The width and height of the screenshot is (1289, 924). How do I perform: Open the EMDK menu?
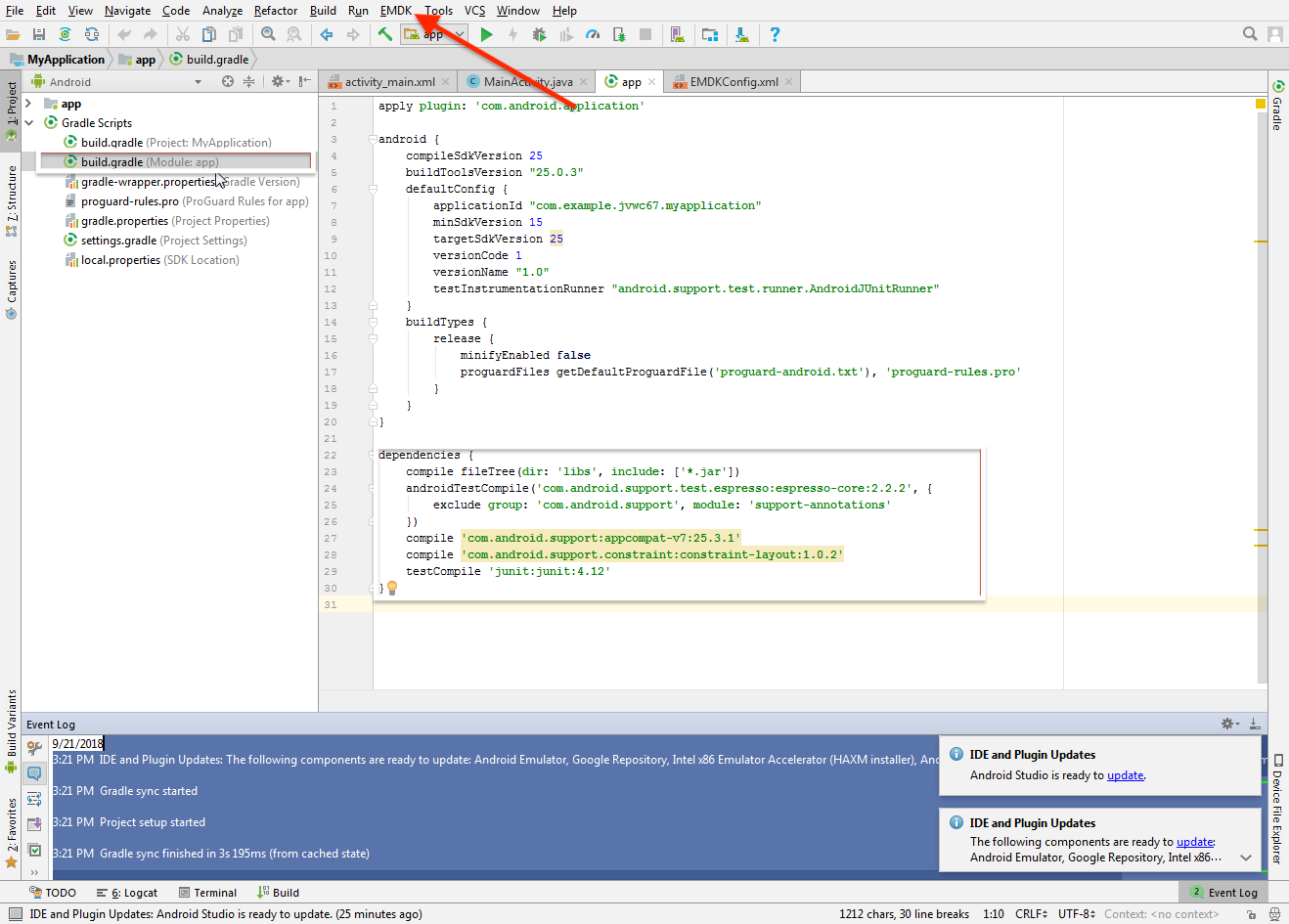click(x=395, y=11)
